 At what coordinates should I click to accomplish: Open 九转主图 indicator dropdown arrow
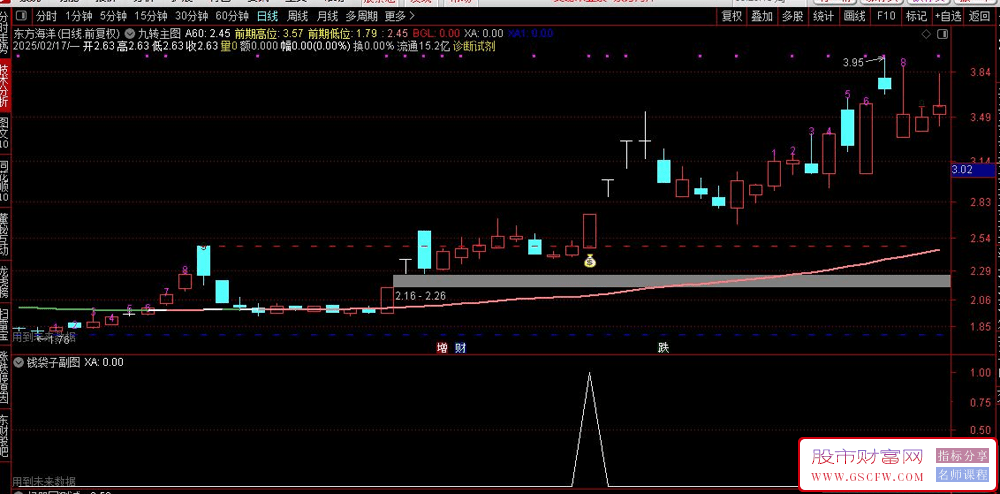pyautogui.click(x=131, y=33)
